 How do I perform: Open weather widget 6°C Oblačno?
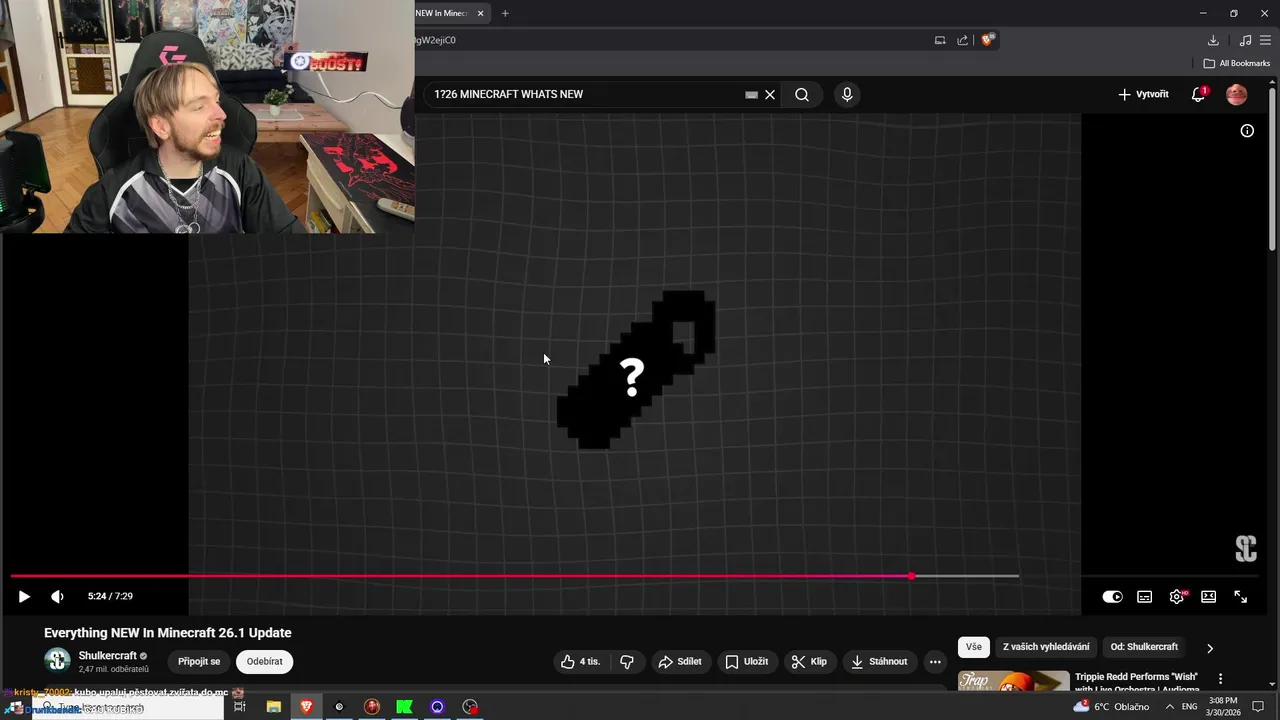(x=1111, y=707)
